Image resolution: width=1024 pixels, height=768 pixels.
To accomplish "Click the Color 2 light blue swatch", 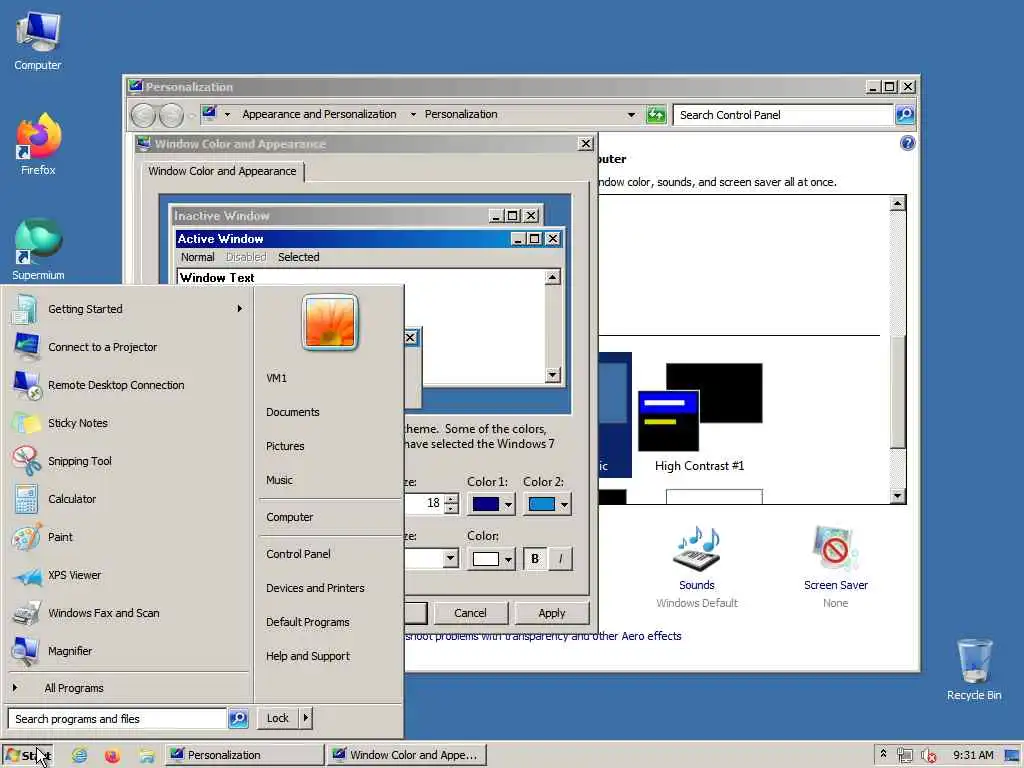I will pyautogui.click(x=541, y=504).
